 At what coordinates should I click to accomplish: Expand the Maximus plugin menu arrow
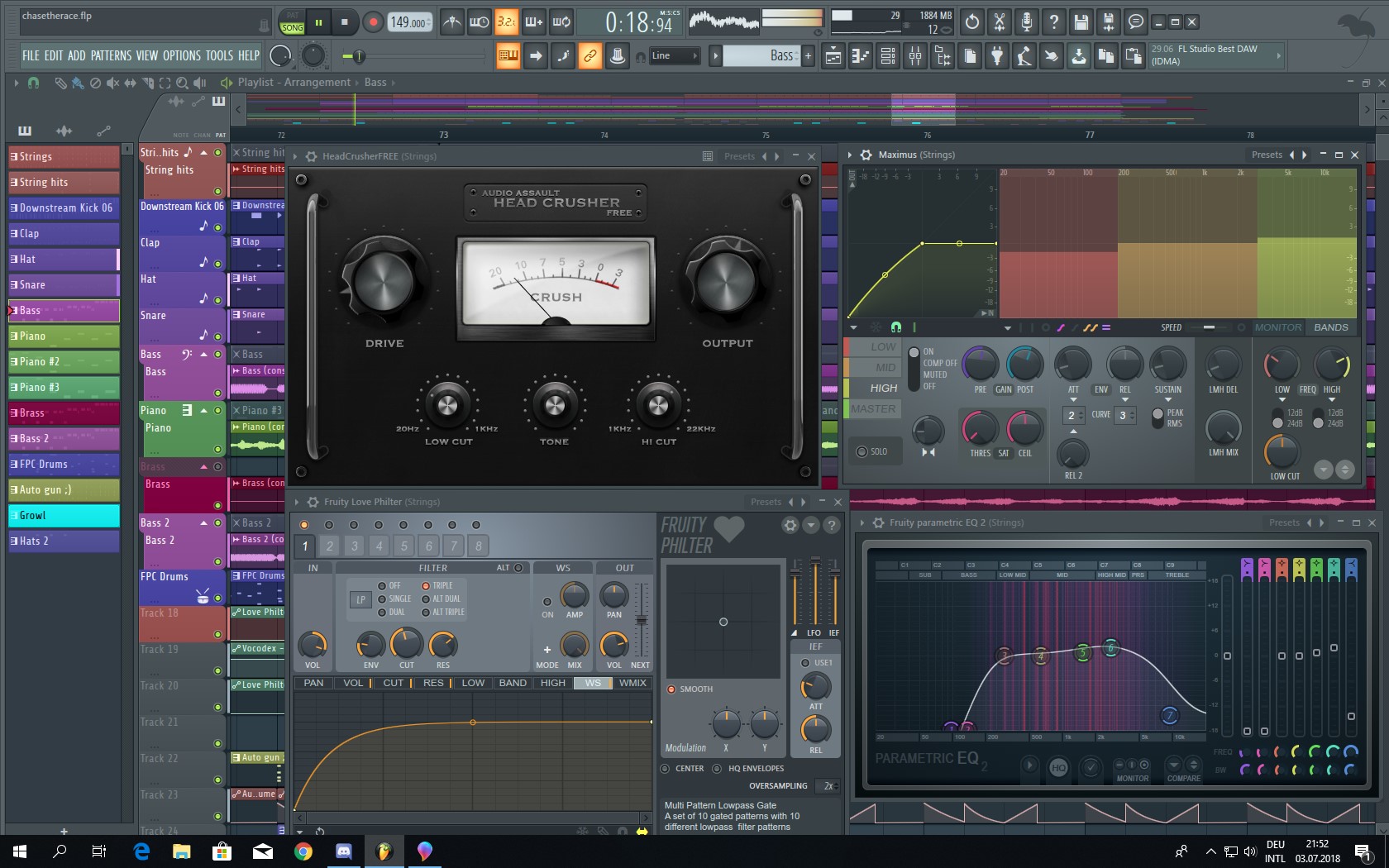(x=850, y=155)
